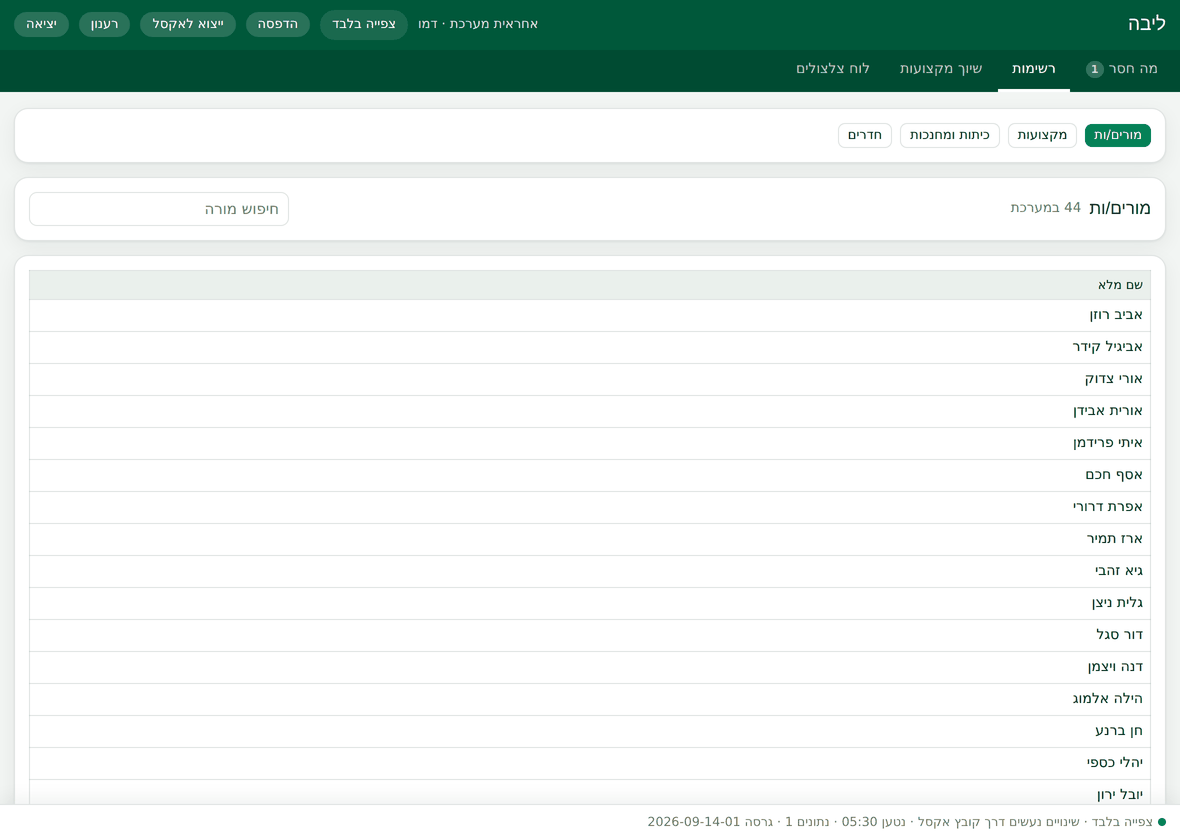Screen dimensions: 1180x840
Task: Open the מה חסר tab
Action: point(1121,68)
